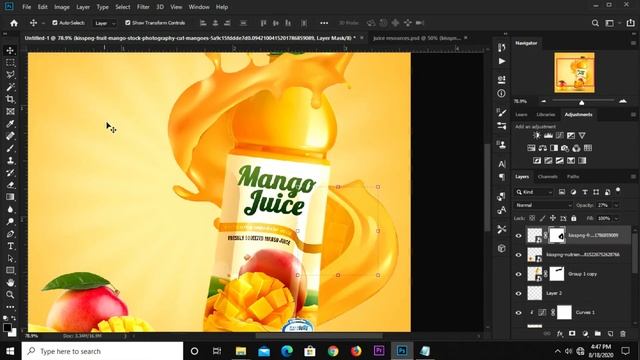Click the Home icon in options bar
Screen dimensions: 640x360
click(x=14, y=23)
